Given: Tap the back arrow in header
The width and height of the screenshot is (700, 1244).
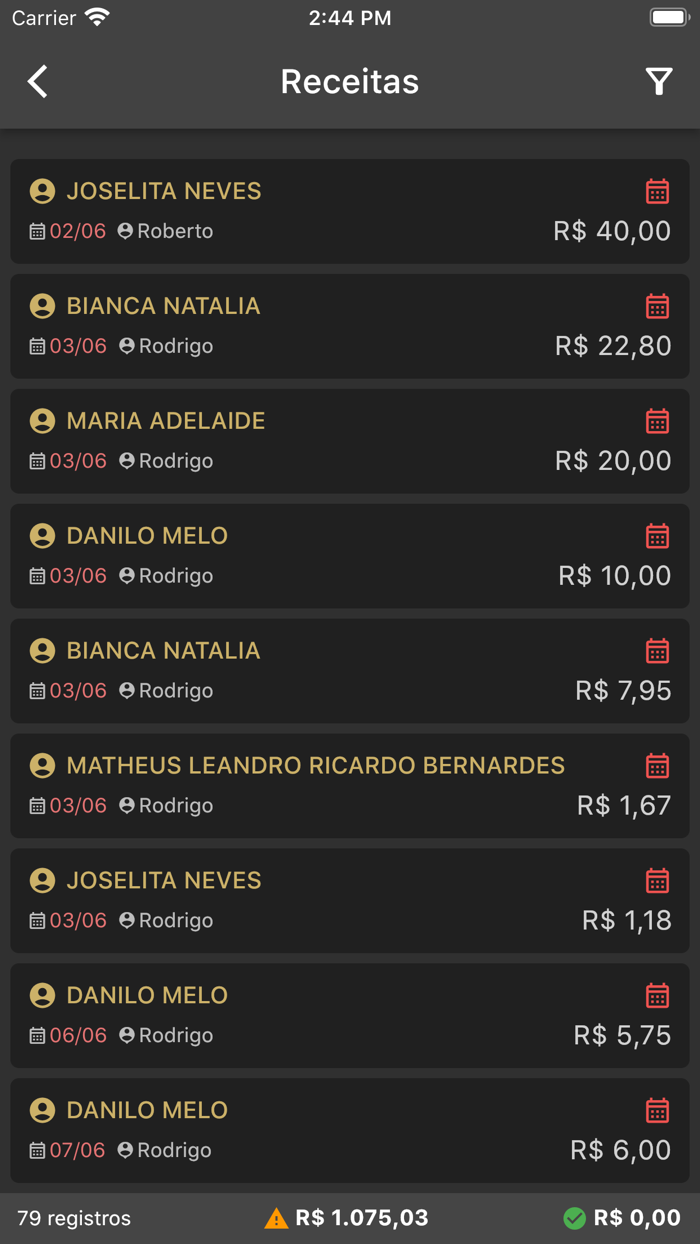Looking at the screenshot, I should click(x=38, y=82).
